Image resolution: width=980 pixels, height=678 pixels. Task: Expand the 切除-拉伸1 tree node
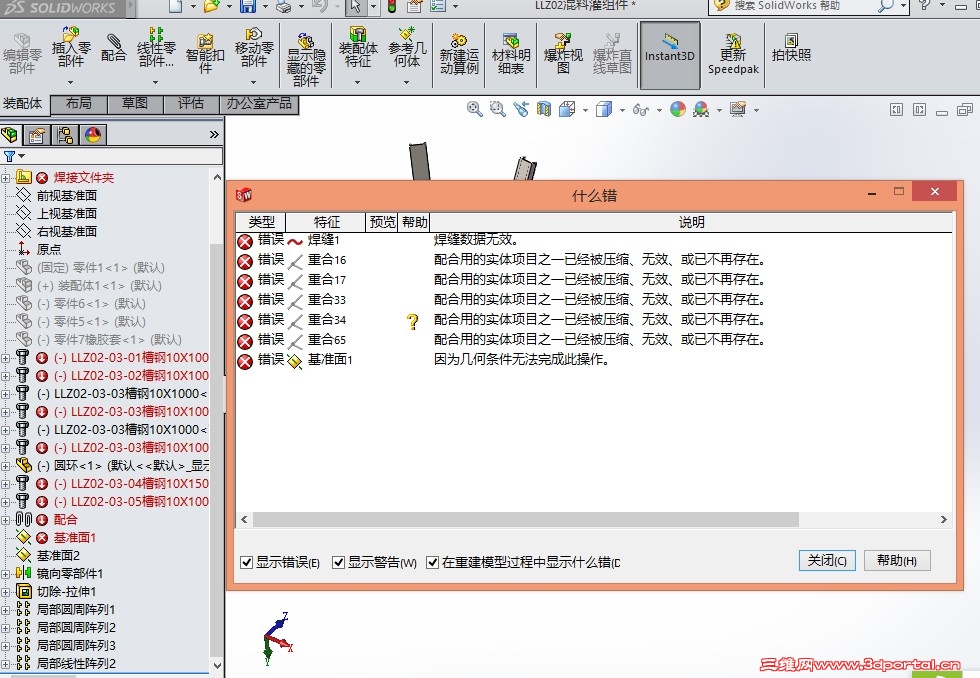point(5,592)
